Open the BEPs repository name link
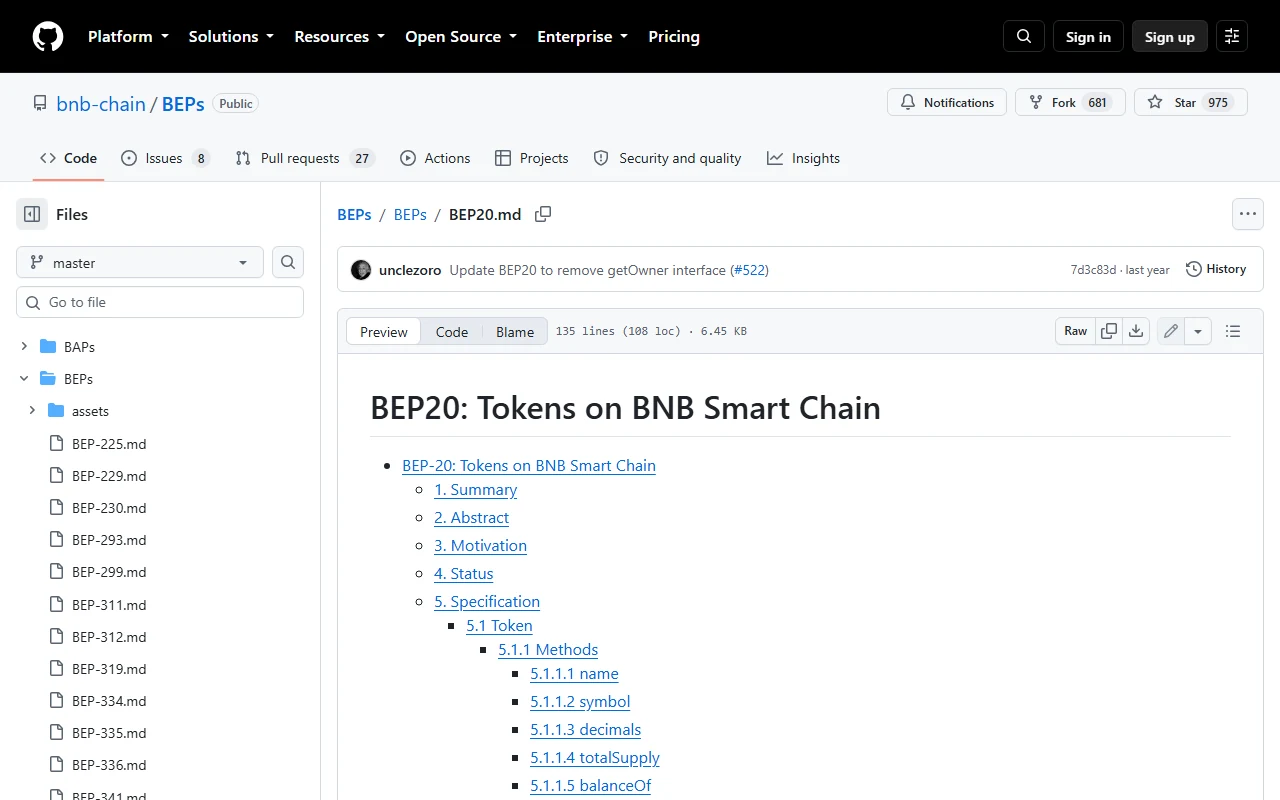The height and width of the screenshot is (800, 1280). 183,103
